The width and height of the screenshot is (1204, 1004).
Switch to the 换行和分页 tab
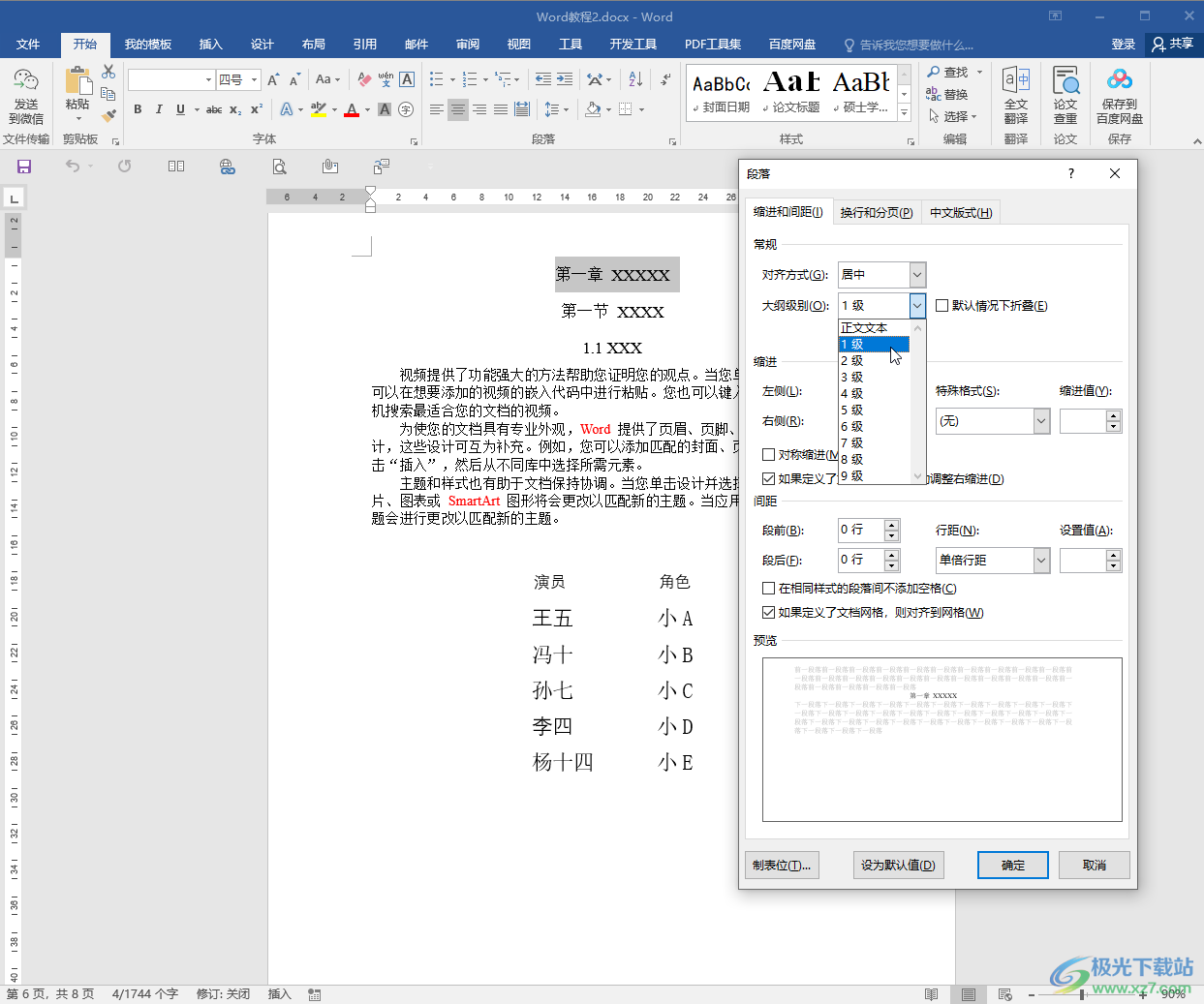click(x=876, y=213)
